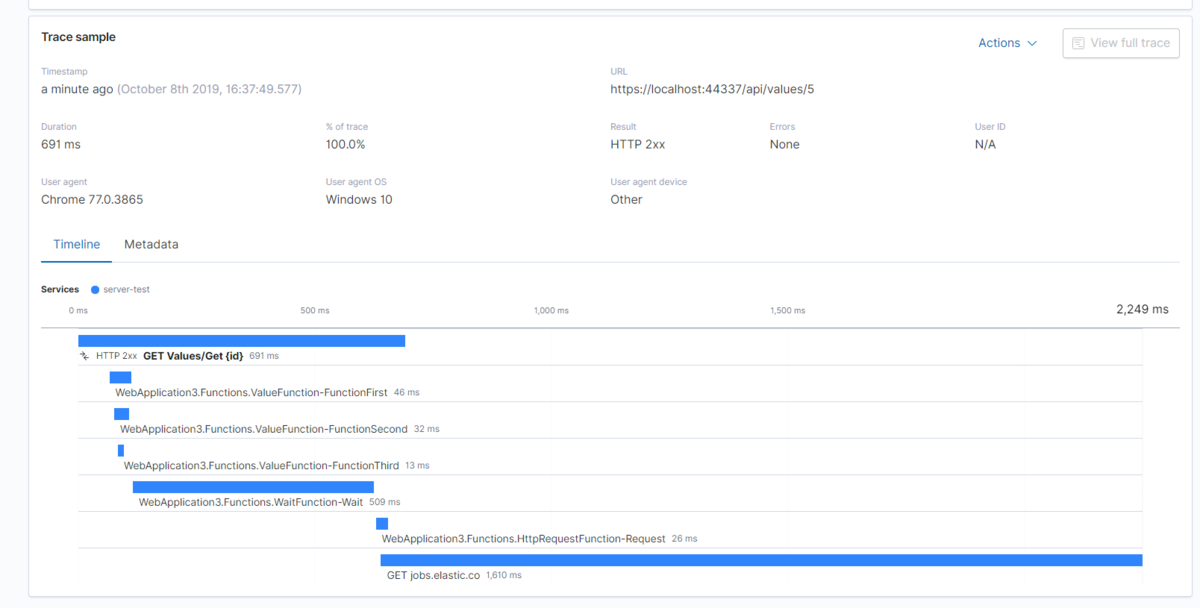This screenshot has height=608, width=1200.
Task: Click the 500 ms timeline axis label
Action: (315, 311)
